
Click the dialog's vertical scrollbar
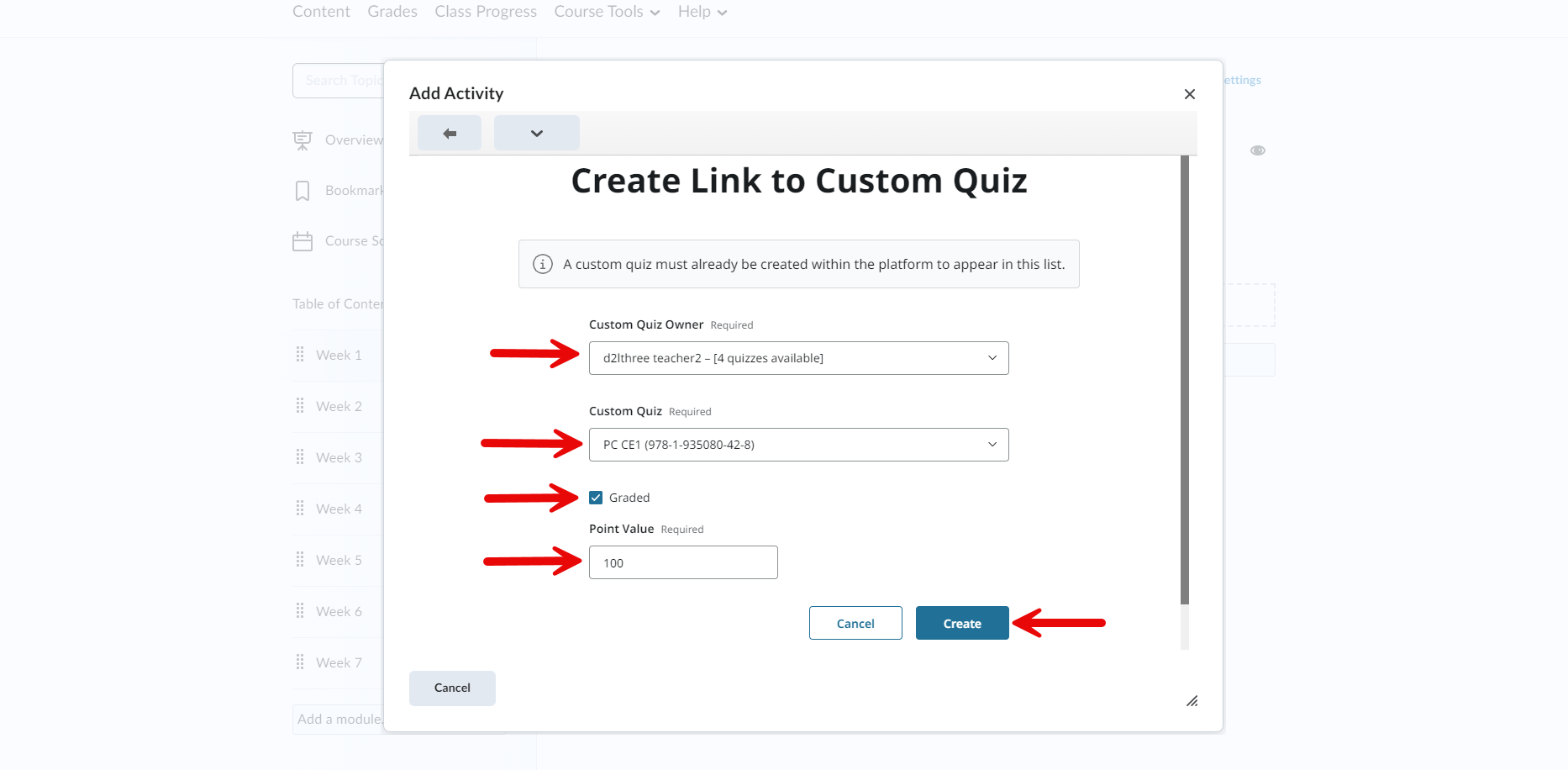[1185, 380]
